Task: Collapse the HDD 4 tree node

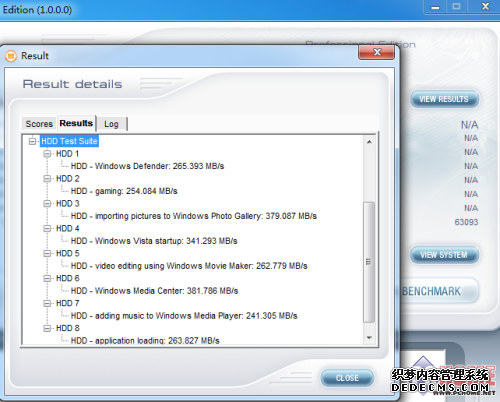Action: pyautogui.click(x=47, y=229)
